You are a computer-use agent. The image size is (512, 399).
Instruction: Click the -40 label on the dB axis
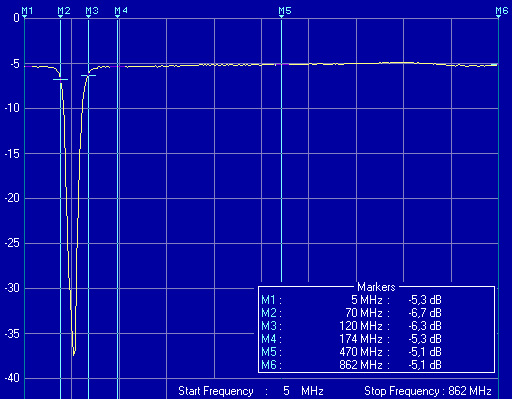(x=12, y=378)
